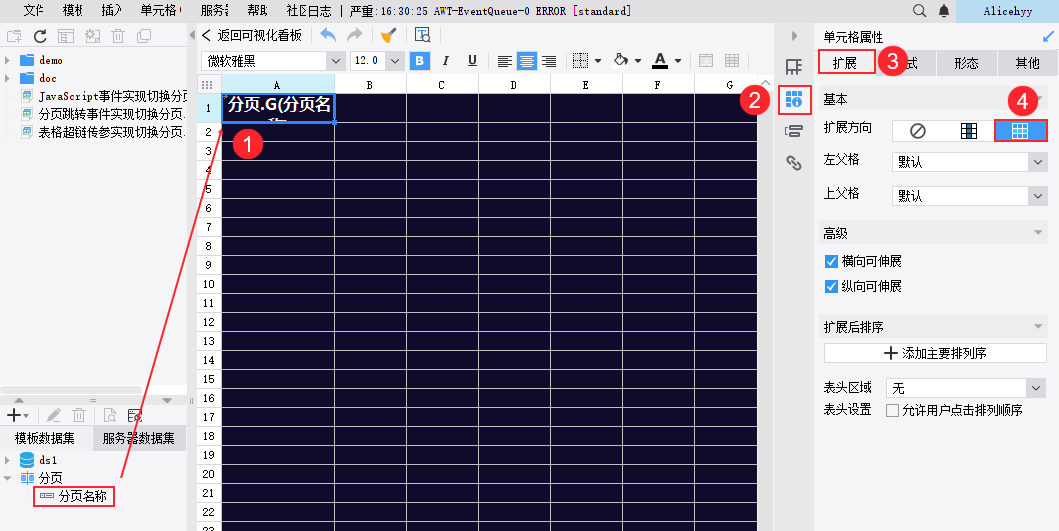Open the notification bell icon
1059x531 pixels.
pyautogui.click(x=944, y=11)
